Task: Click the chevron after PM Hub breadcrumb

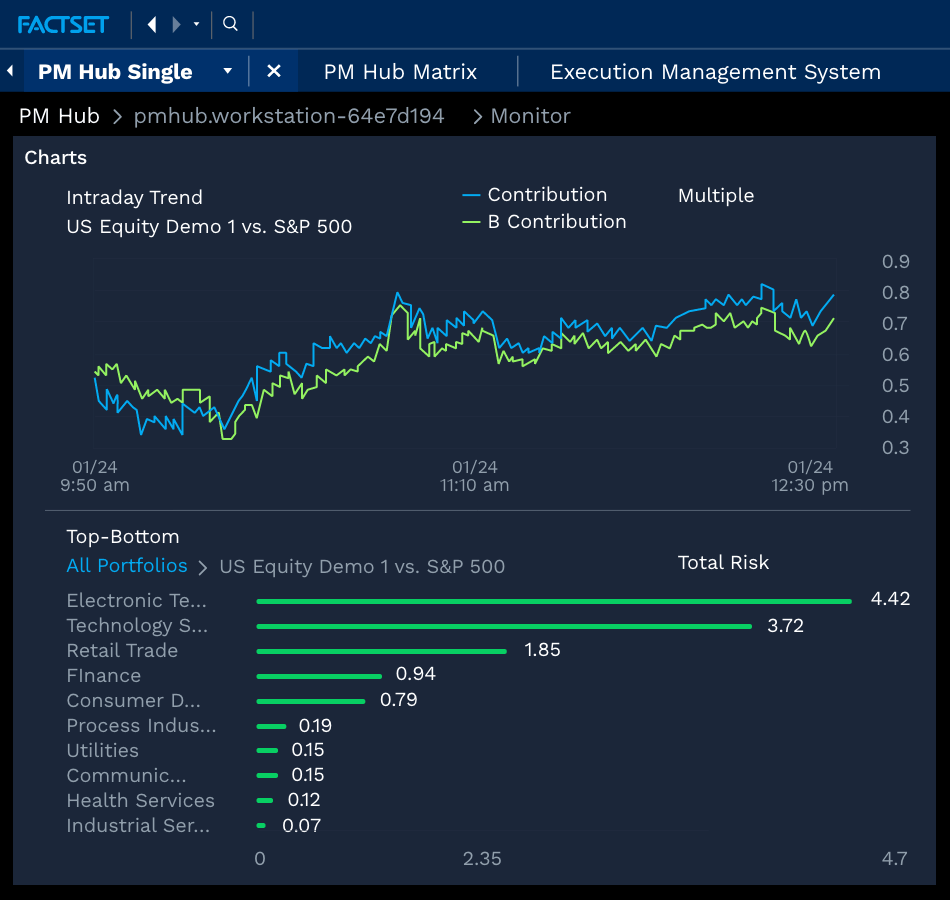Action: [x=116, y=116]
